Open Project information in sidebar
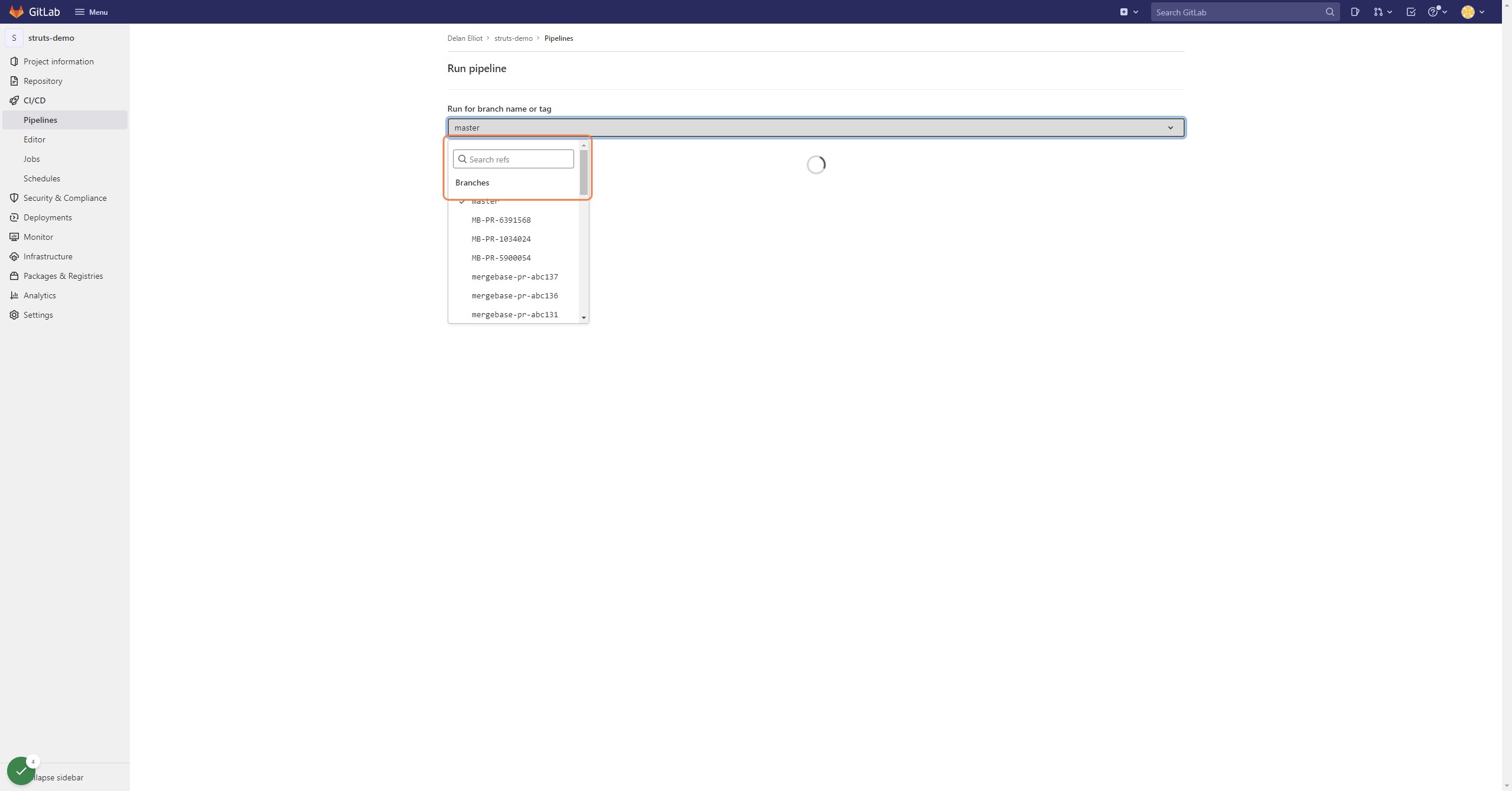Image resolution: width=1512 pixels, height=791 pixels. point(58,61)
